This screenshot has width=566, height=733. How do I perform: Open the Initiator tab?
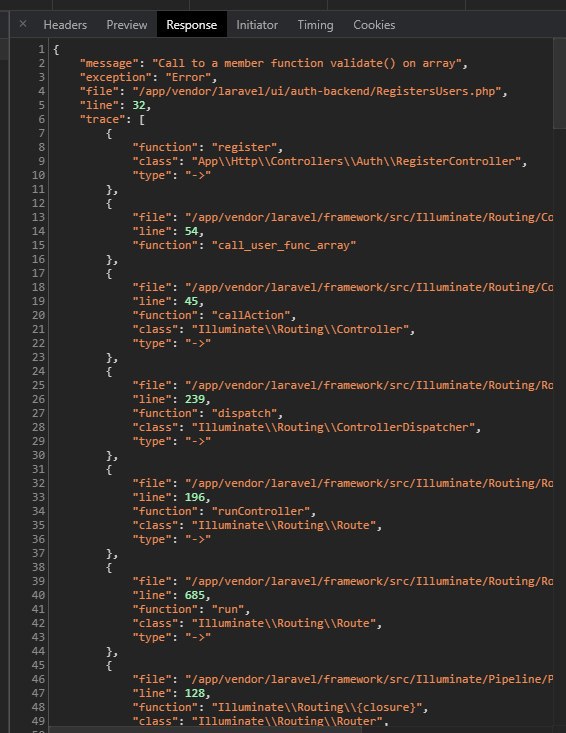point(257,25)
